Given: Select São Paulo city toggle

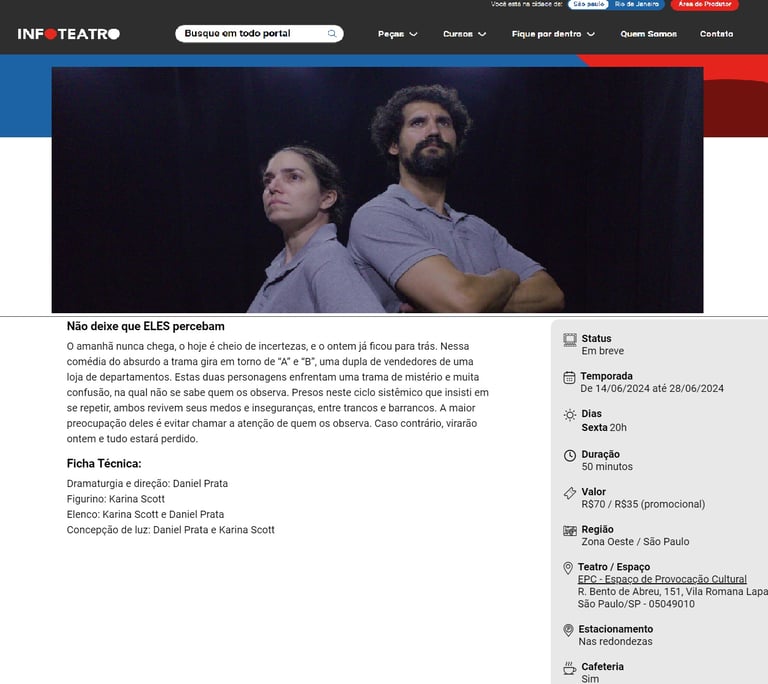Looking at the screenshot, I should point(588,4).
